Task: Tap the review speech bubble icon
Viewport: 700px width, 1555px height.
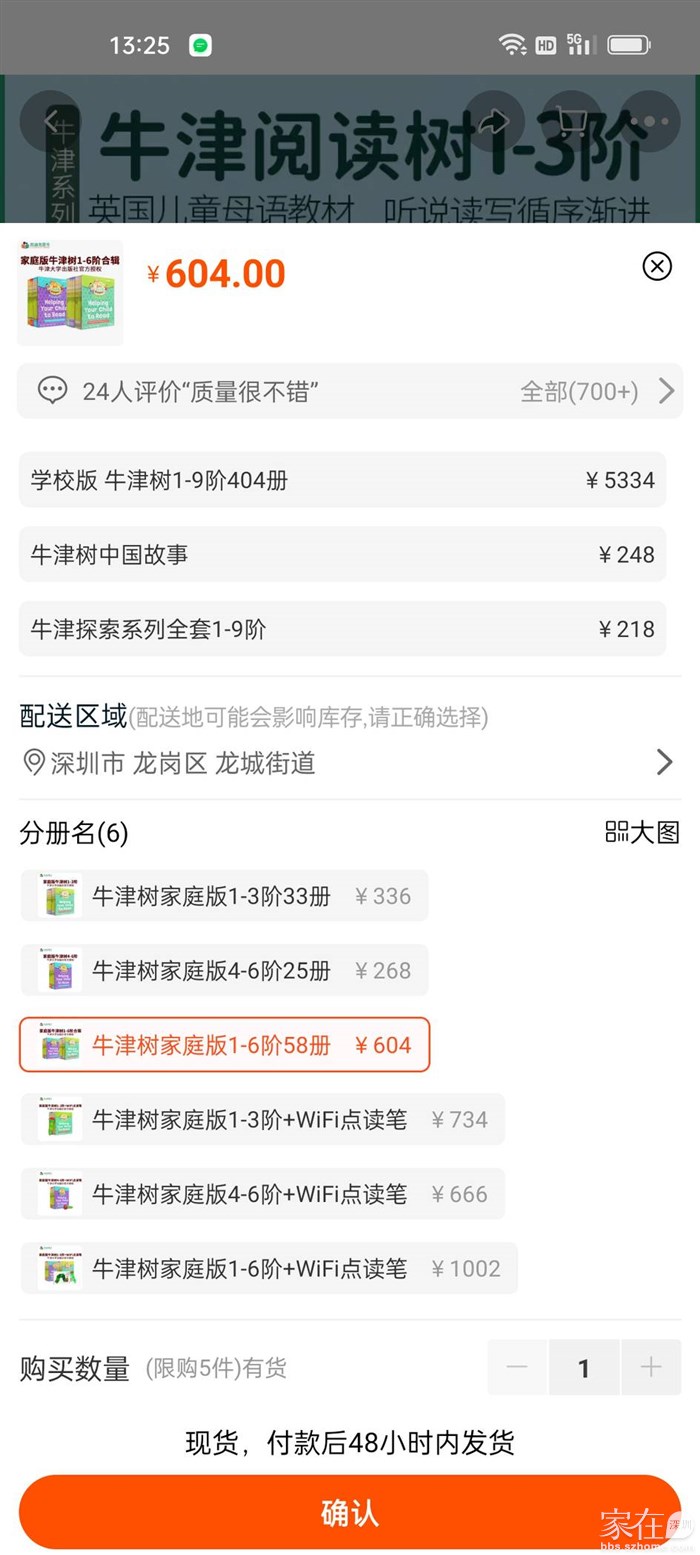Action: (x=52, y=391)
